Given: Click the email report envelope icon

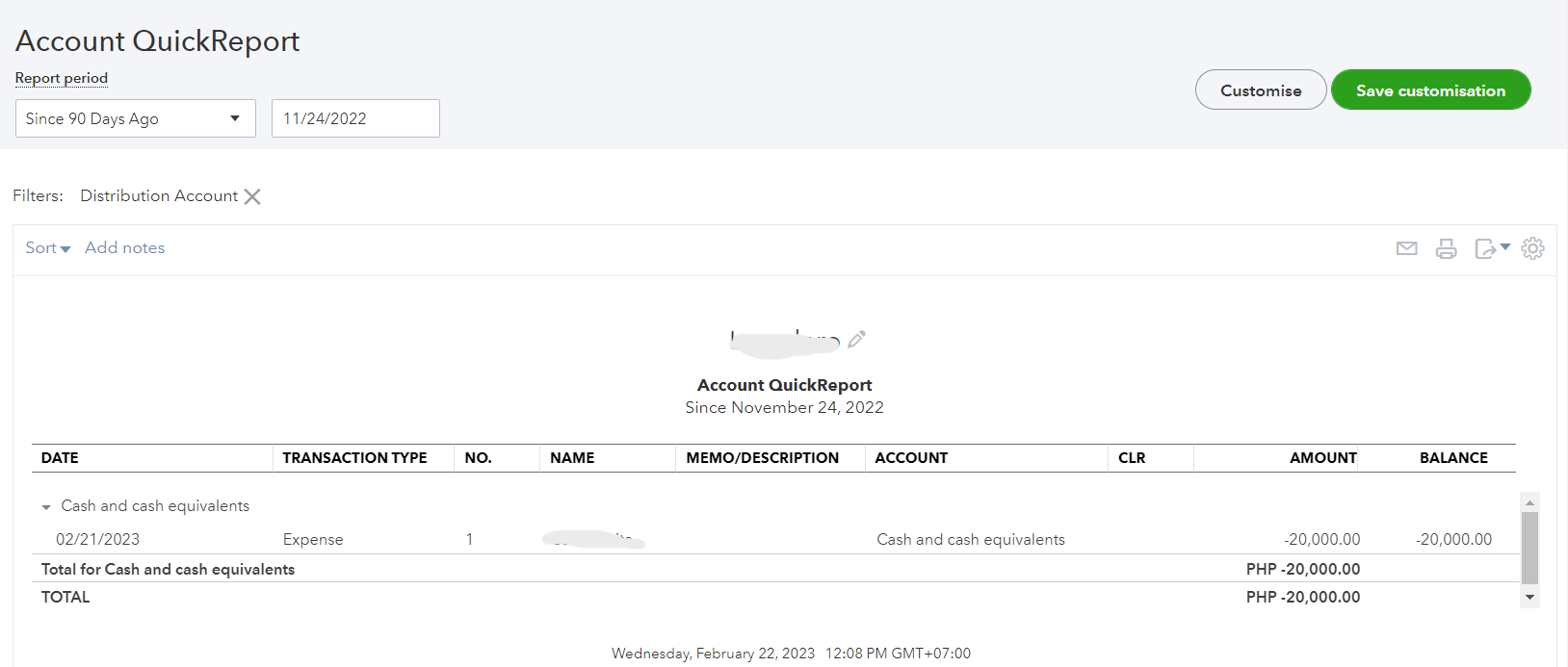Looking at the screenshot, I should click(1406, 248).
